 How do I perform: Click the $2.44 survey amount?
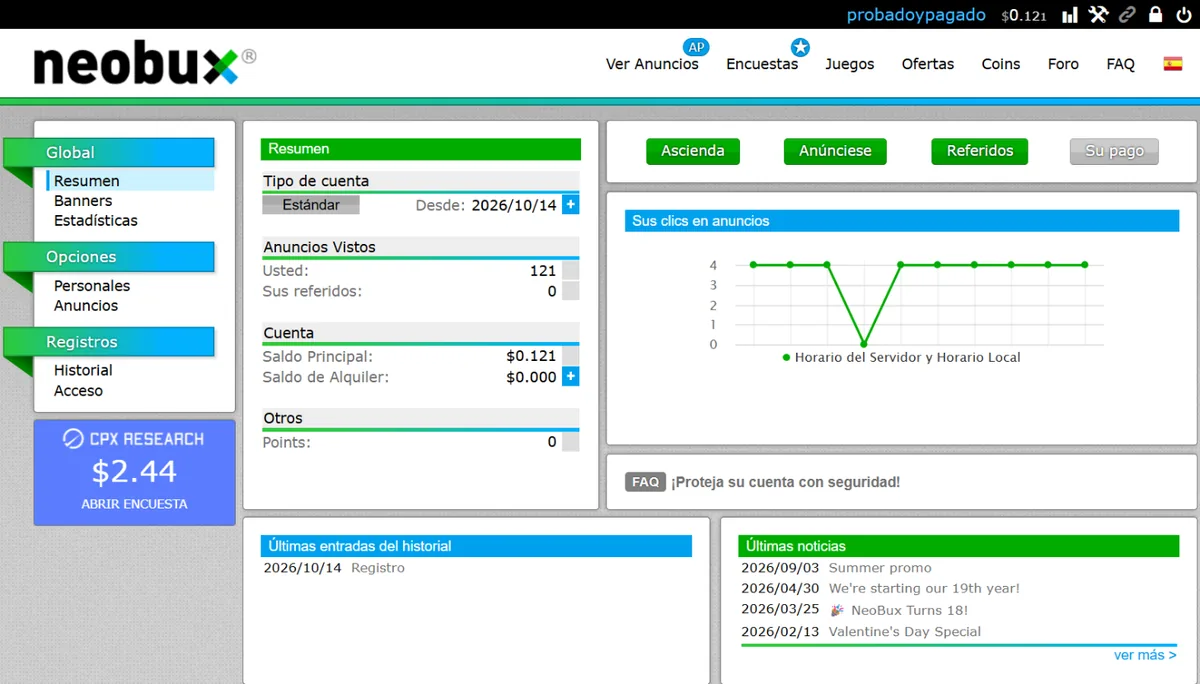(x=134, y=471)
